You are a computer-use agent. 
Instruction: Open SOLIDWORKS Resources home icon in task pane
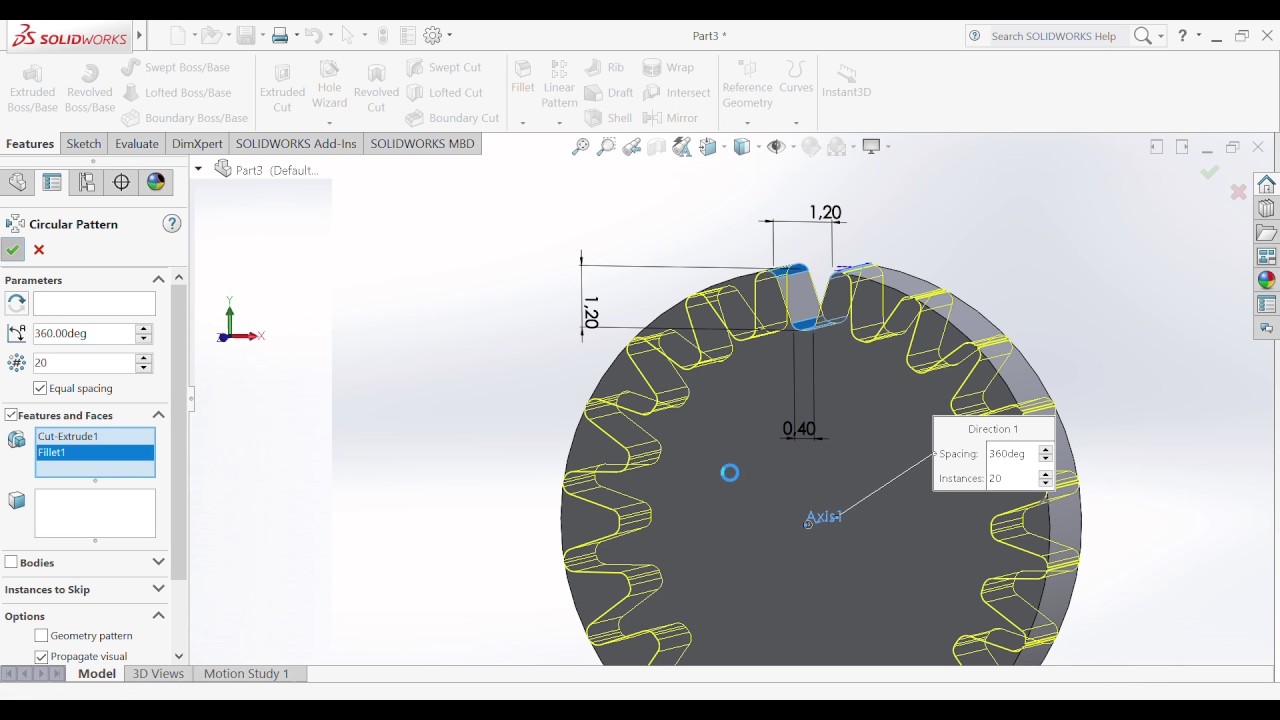click(1267, 185)
